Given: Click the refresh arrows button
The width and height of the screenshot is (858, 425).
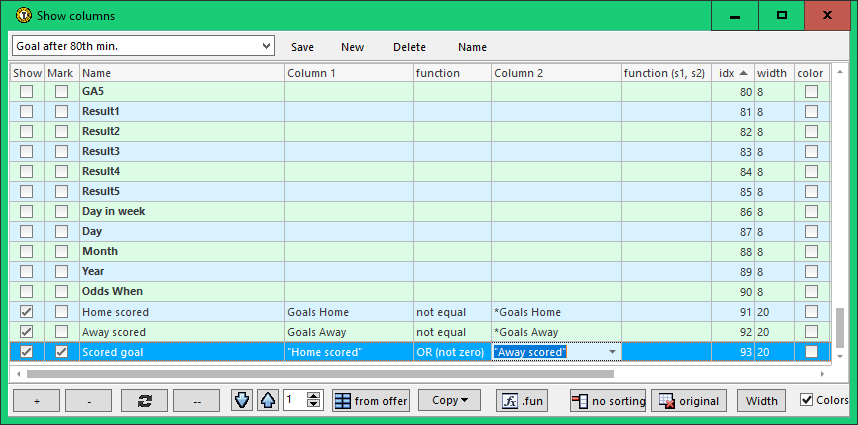Looking at the screenshot, I should [x=144, y=401].
